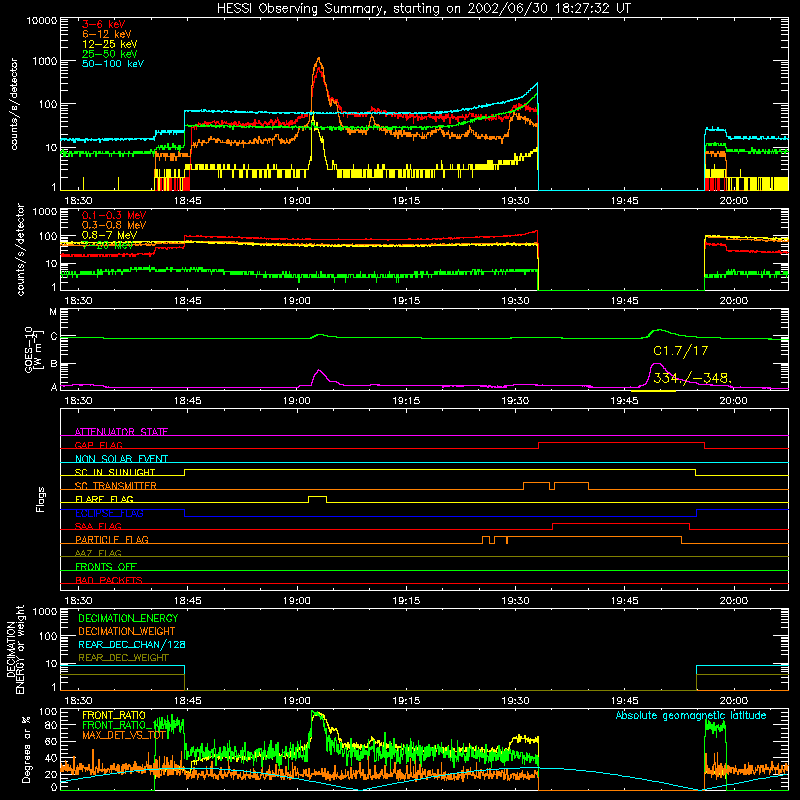Click the 334./-348. position annotation
Screen dimensions: 800x800
pyautogui.click(x=692, y=378)
